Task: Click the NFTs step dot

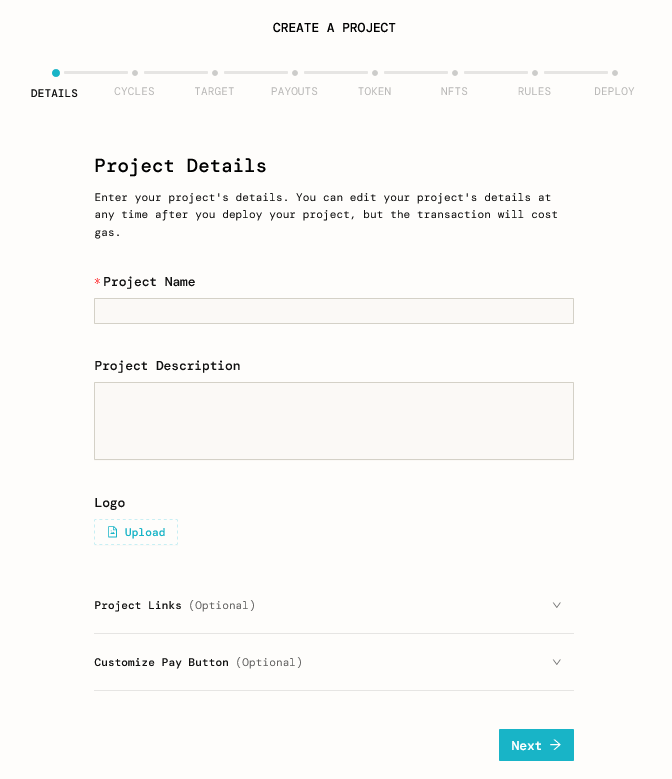Action: coord(455,73)
